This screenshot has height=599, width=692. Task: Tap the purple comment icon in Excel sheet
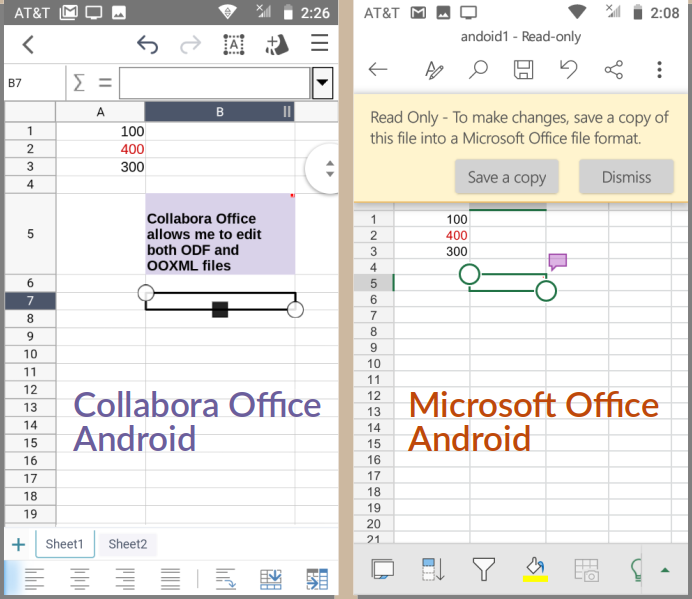point(558,262)
